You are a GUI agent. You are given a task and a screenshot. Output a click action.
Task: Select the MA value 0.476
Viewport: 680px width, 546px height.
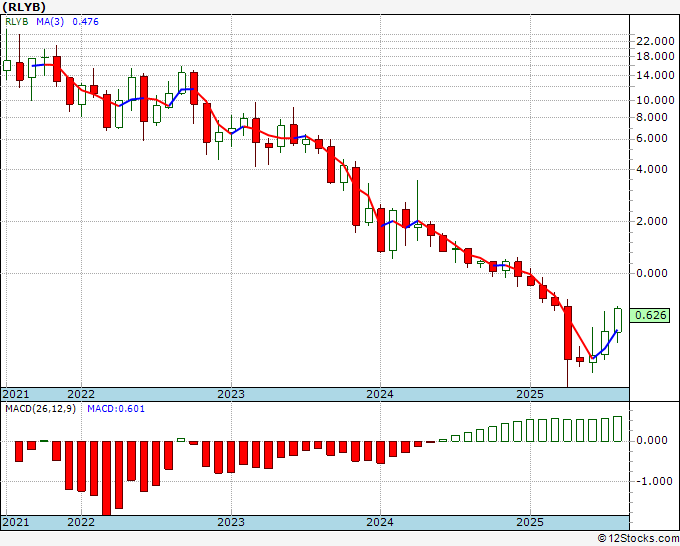[85, 21]
